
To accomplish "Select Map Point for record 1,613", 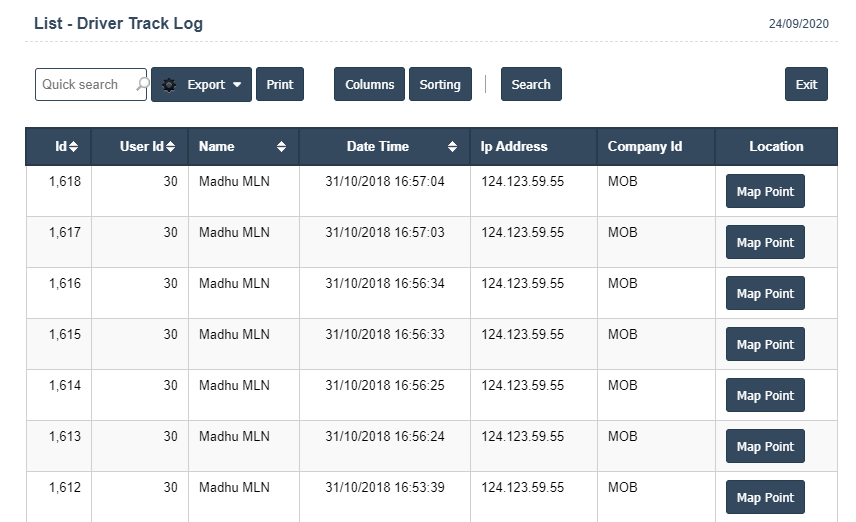I will click(x=764, y=446).
